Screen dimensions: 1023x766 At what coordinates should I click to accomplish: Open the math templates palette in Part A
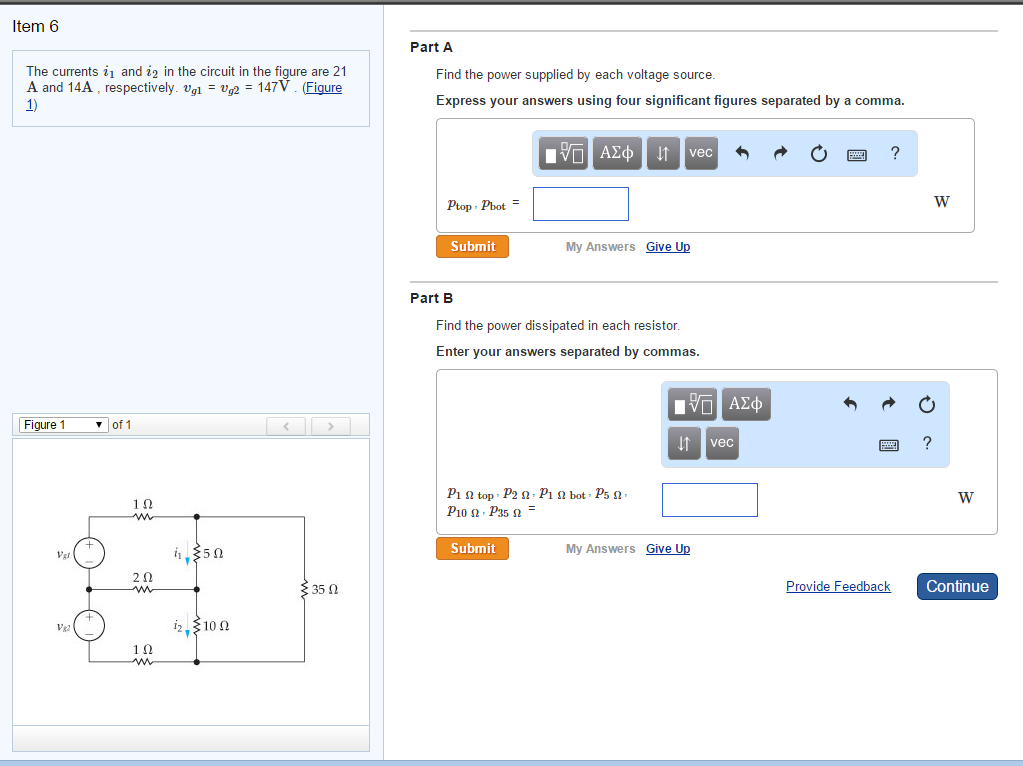pyautogui.click(x=561, y=152)
